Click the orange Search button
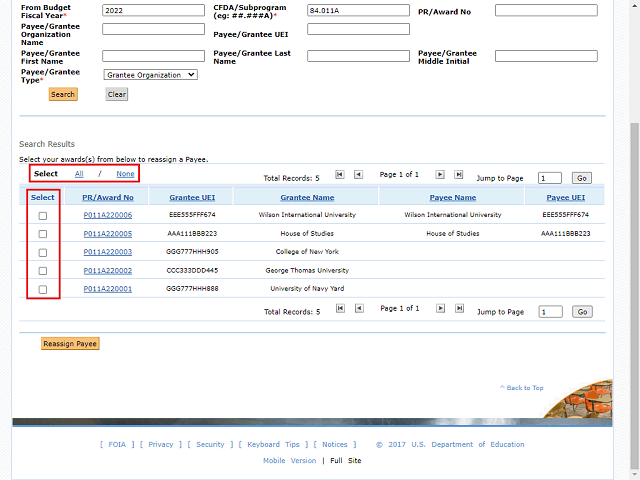 (x=63, y=94)
